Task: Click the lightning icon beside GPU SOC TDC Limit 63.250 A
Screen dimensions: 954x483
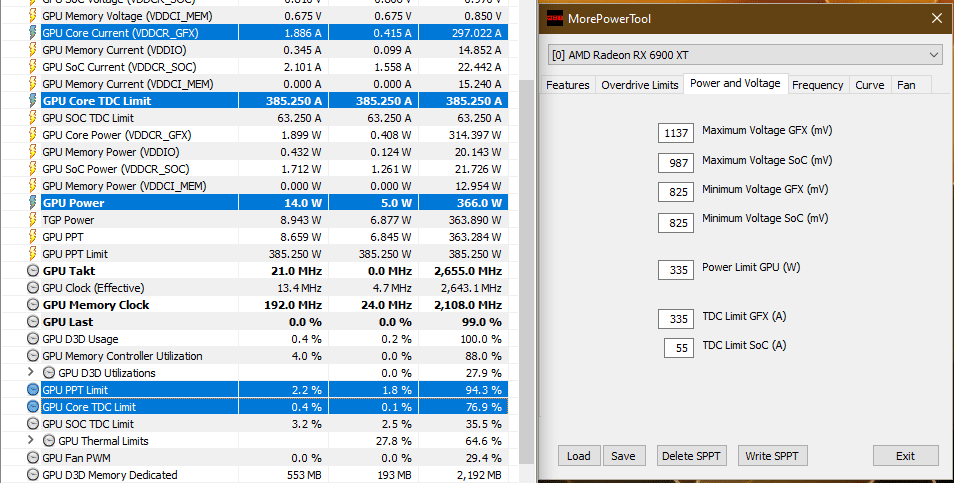Action: tap(33, 118)
